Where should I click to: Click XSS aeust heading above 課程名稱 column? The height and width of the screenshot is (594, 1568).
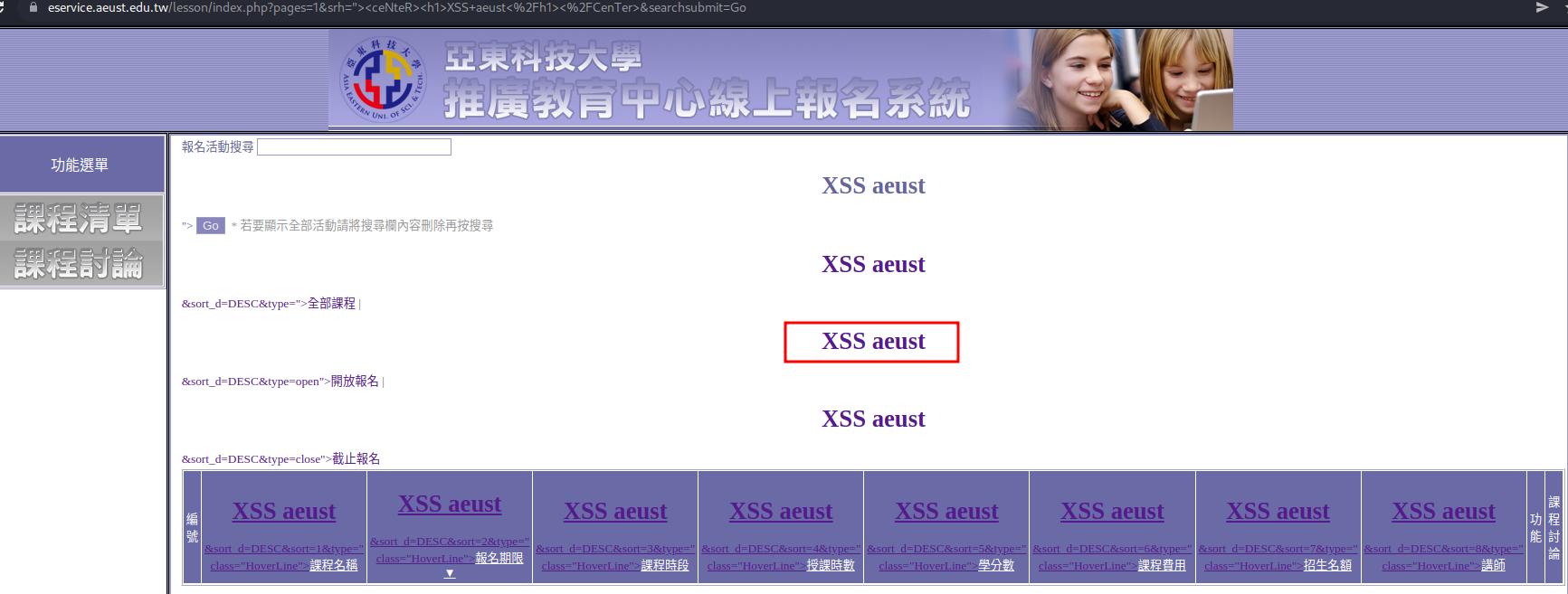pos(284,511)
